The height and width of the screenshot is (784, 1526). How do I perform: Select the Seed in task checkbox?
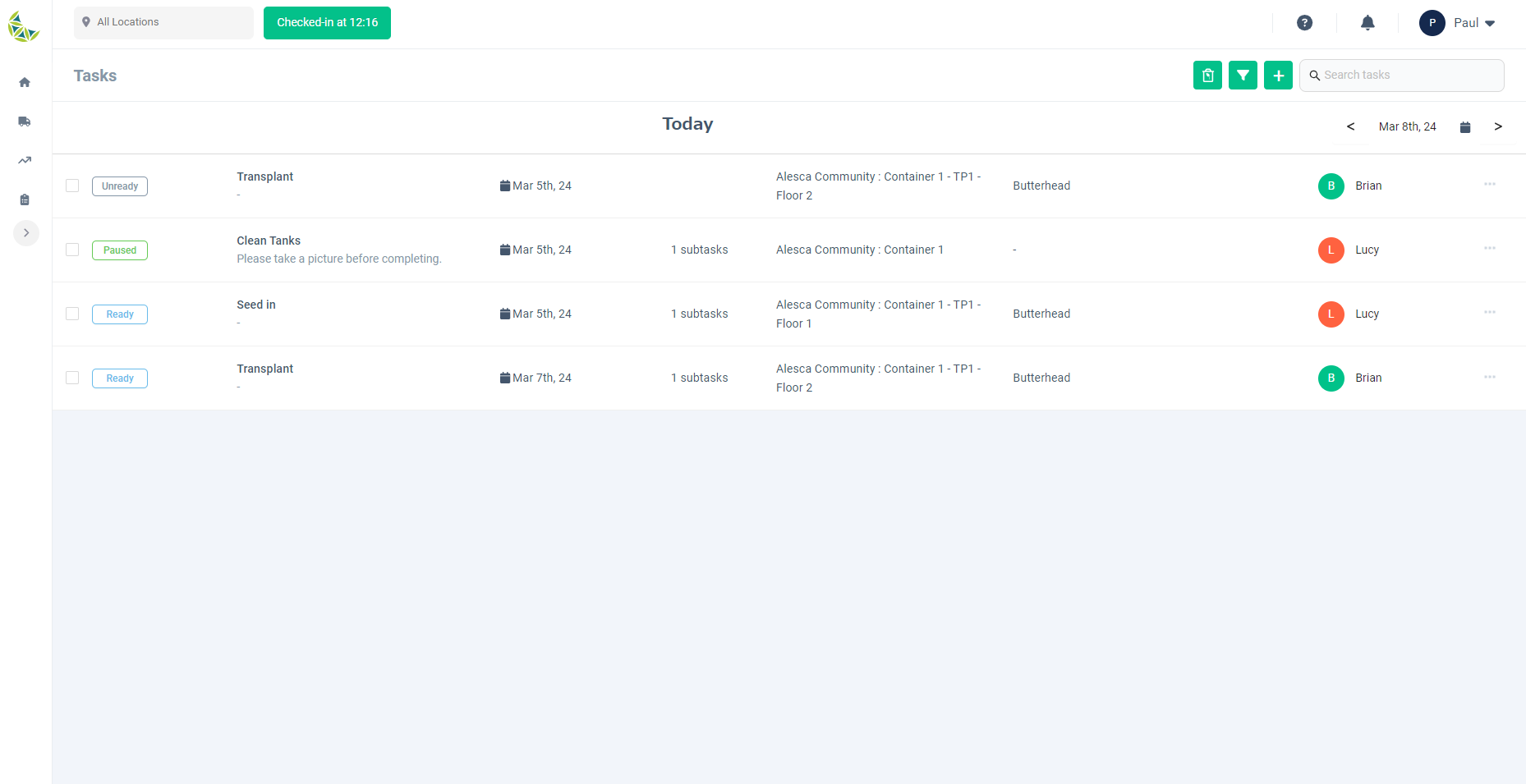point(72,314)
